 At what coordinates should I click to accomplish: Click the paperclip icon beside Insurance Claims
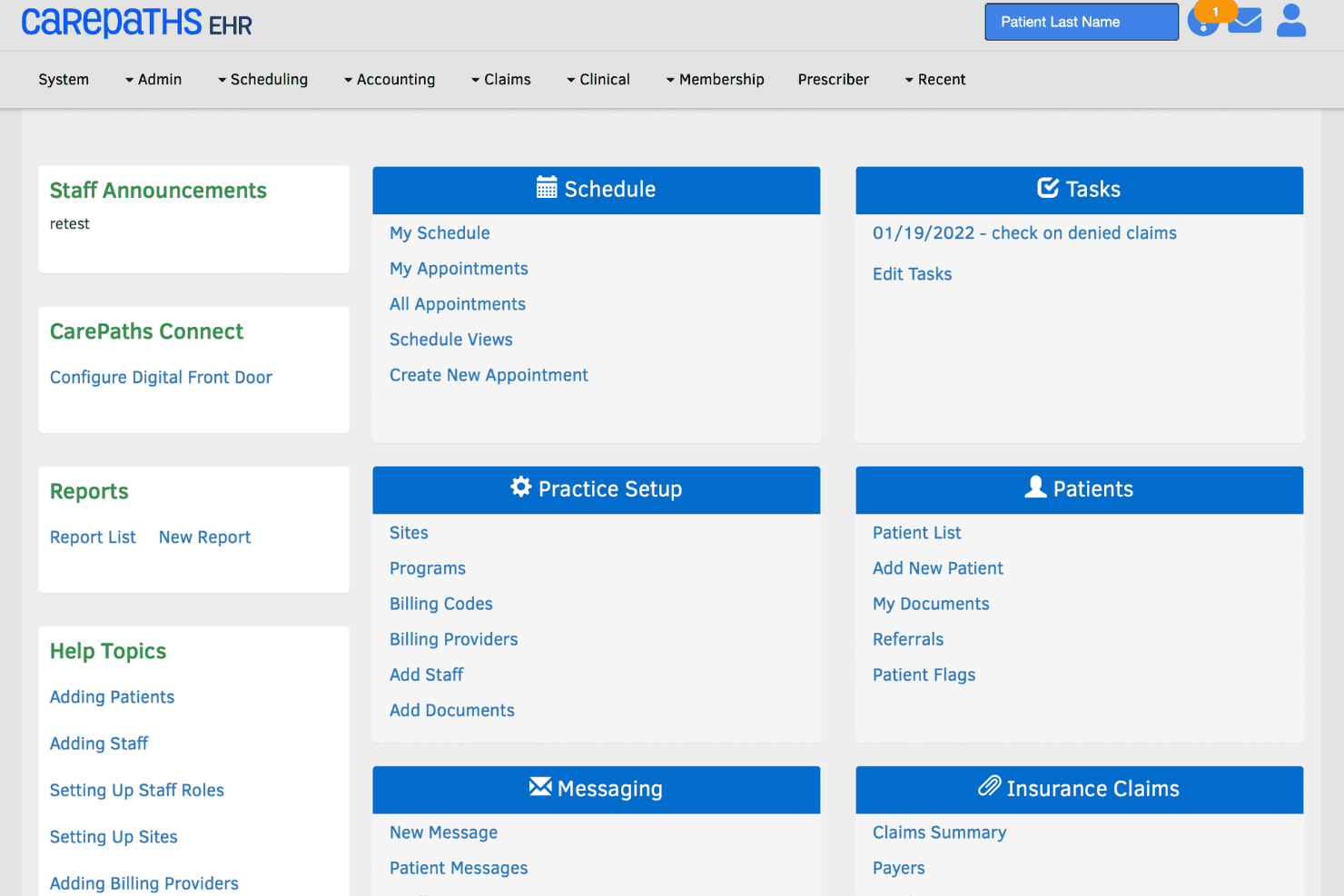(x=989, y=786)
